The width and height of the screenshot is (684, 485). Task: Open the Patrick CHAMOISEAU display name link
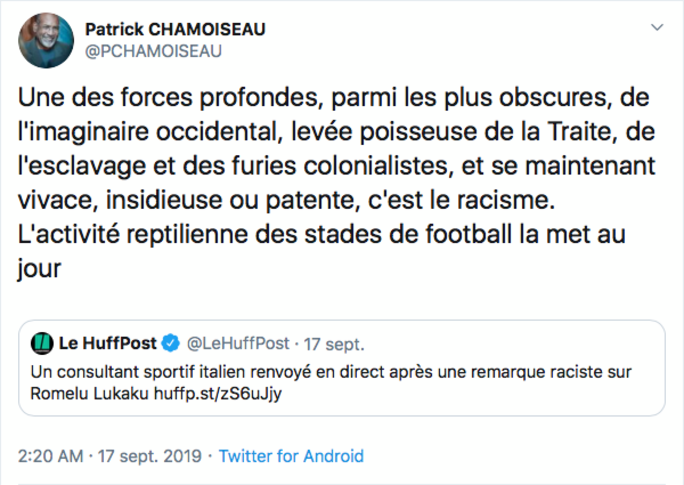coord(175,29)
